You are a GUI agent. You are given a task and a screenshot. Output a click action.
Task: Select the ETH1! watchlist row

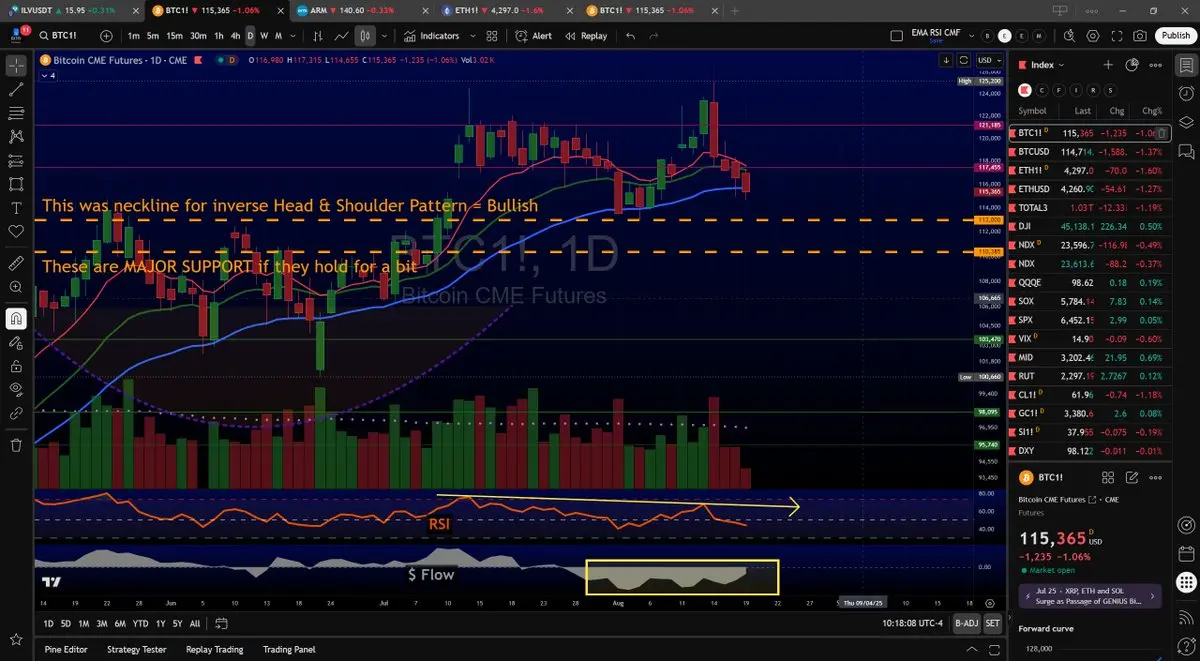tap(1089, 170)
